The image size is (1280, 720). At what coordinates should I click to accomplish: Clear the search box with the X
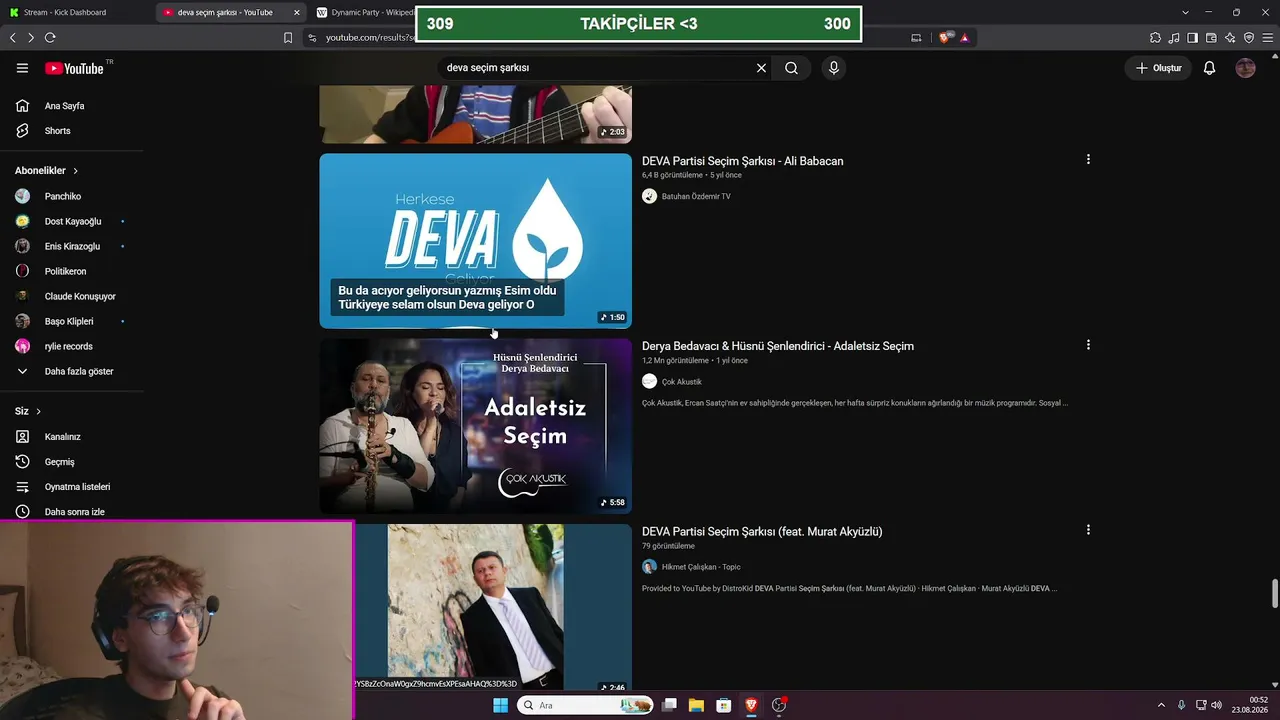tap(761, 68)
